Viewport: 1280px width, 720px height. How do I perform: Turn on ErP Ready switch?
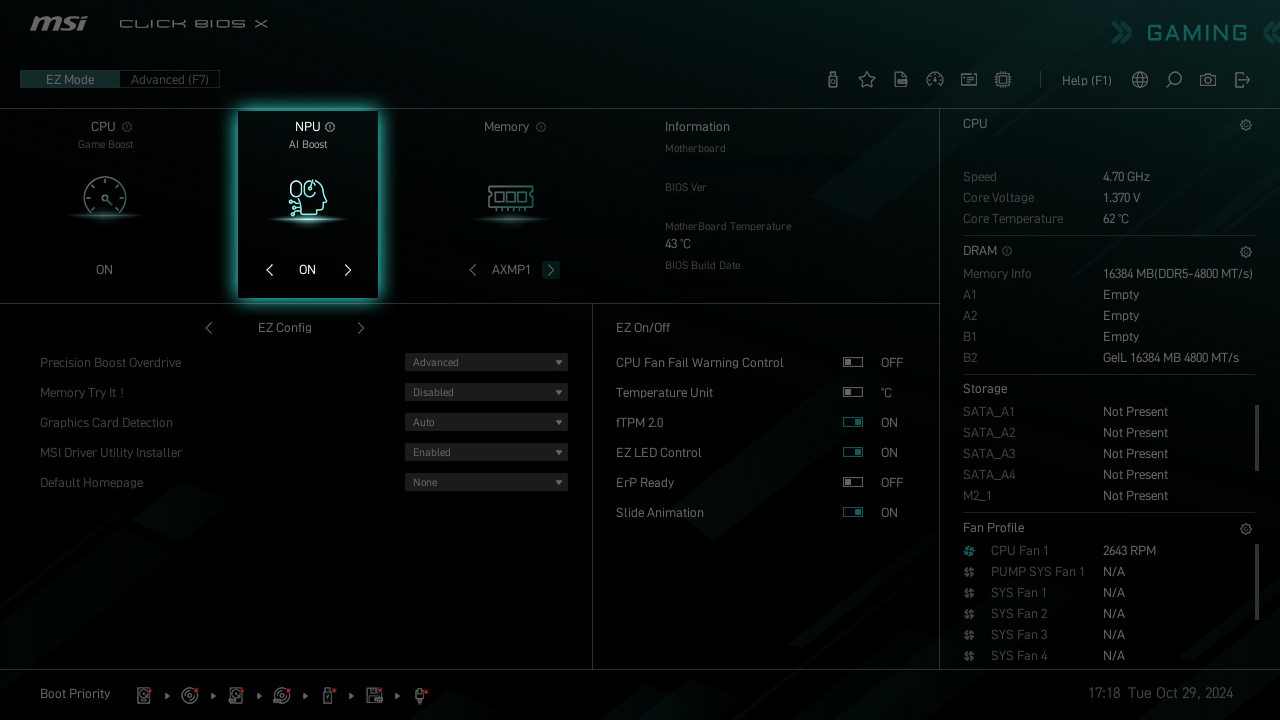coord(853,483)
